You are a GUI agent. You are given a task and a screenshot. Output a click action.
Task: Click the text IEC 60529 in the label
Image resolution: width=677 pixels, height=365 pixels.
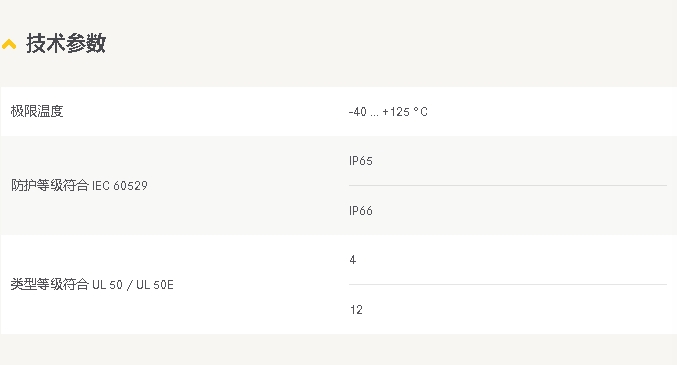pos(120,186)
